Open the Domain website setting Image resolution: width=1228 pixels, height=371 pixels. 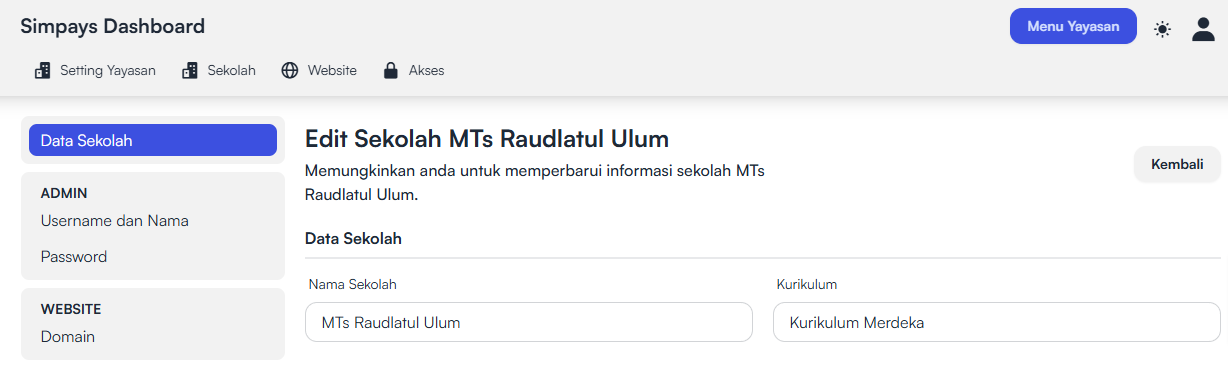coord(68,337)
